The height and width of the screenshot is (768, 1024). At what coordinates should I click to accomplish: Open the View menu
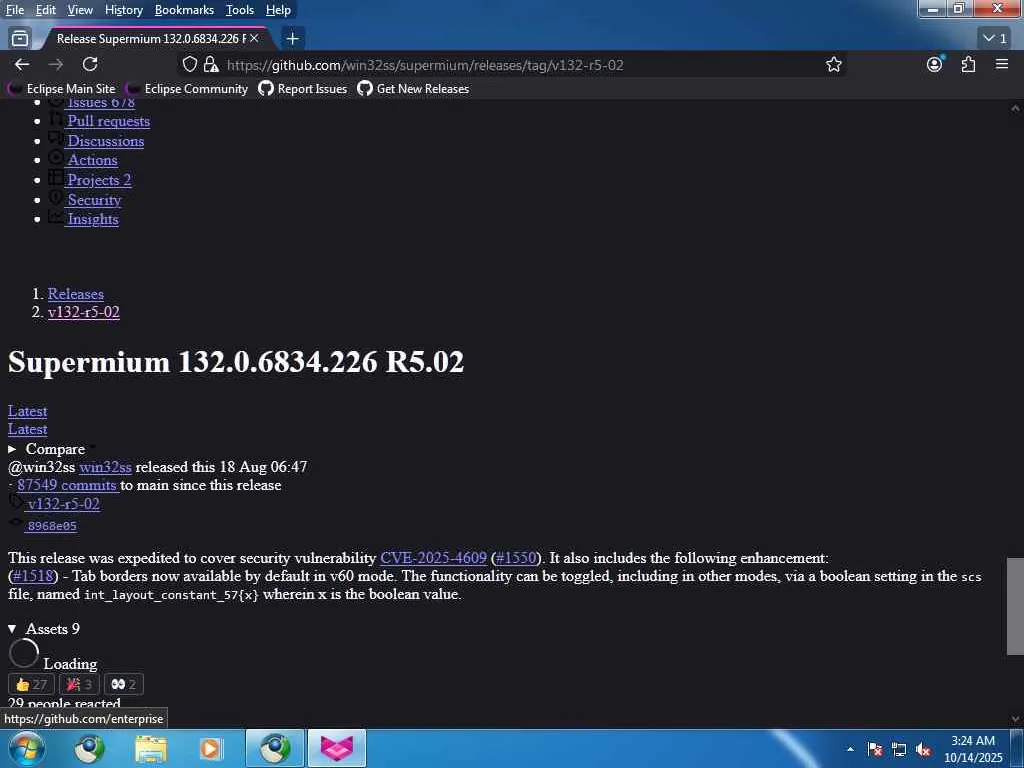click(80, 10)
